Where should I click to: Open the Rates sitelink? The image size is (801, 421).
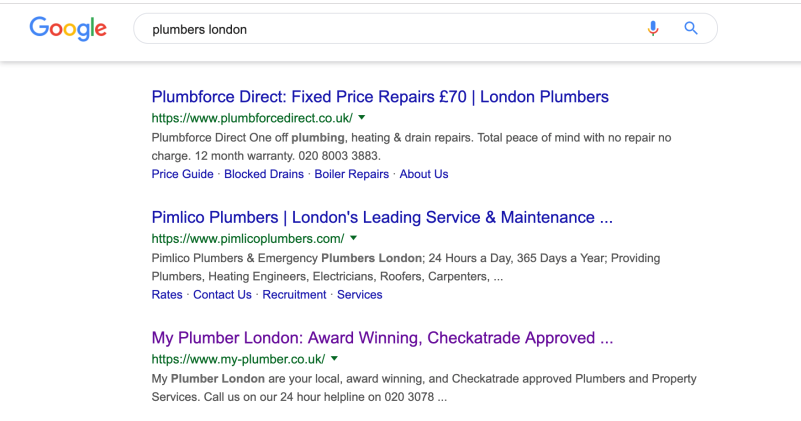click(167, 295)
